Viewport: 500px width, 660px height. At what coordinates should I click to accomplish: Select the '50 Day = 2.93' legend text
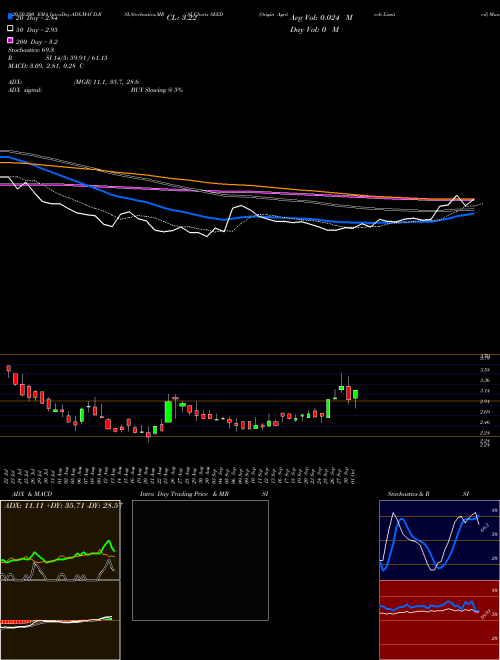37,30
